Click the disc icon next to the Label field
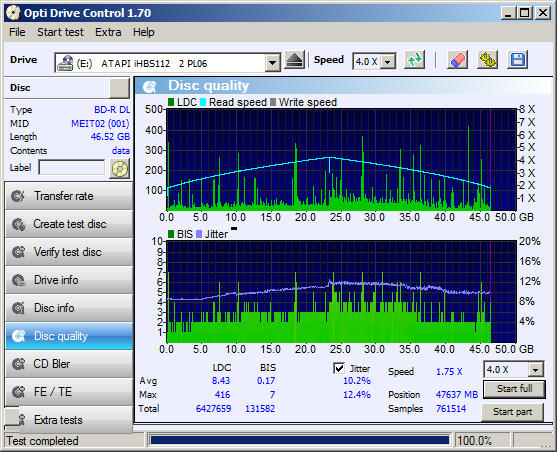The image size is (557, 452). (120, 168)
